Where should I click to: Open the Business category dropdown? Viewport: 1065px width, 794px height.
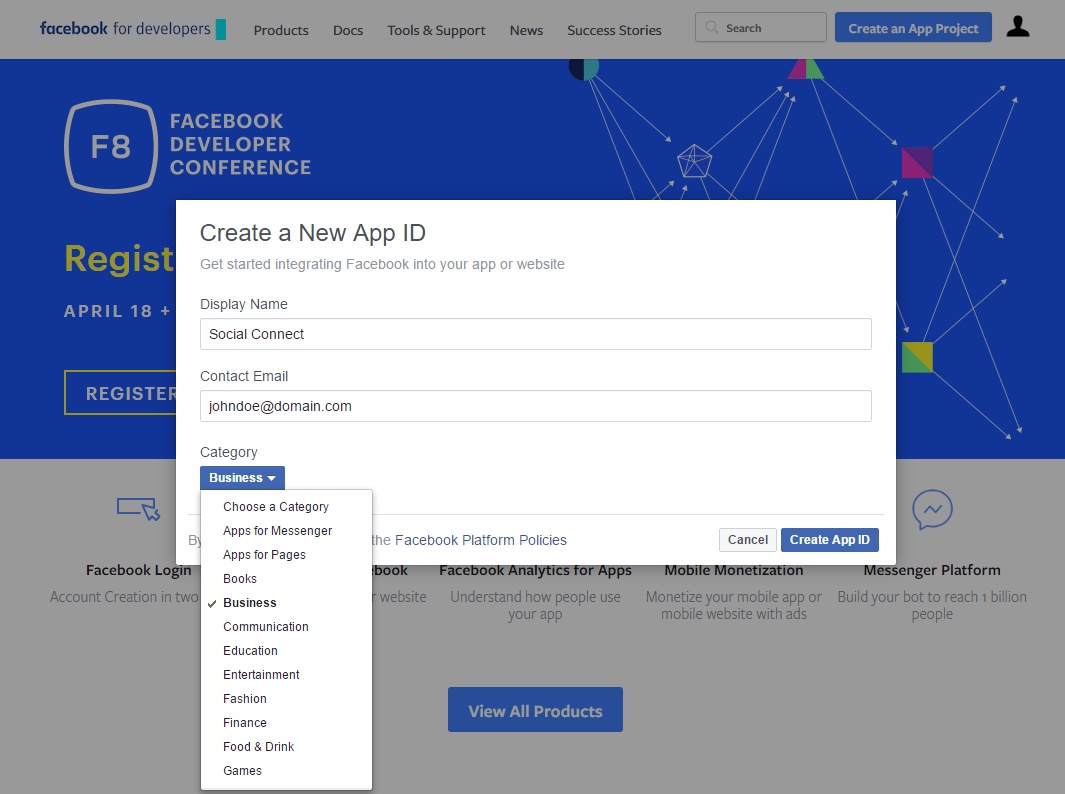coord(242,477)
